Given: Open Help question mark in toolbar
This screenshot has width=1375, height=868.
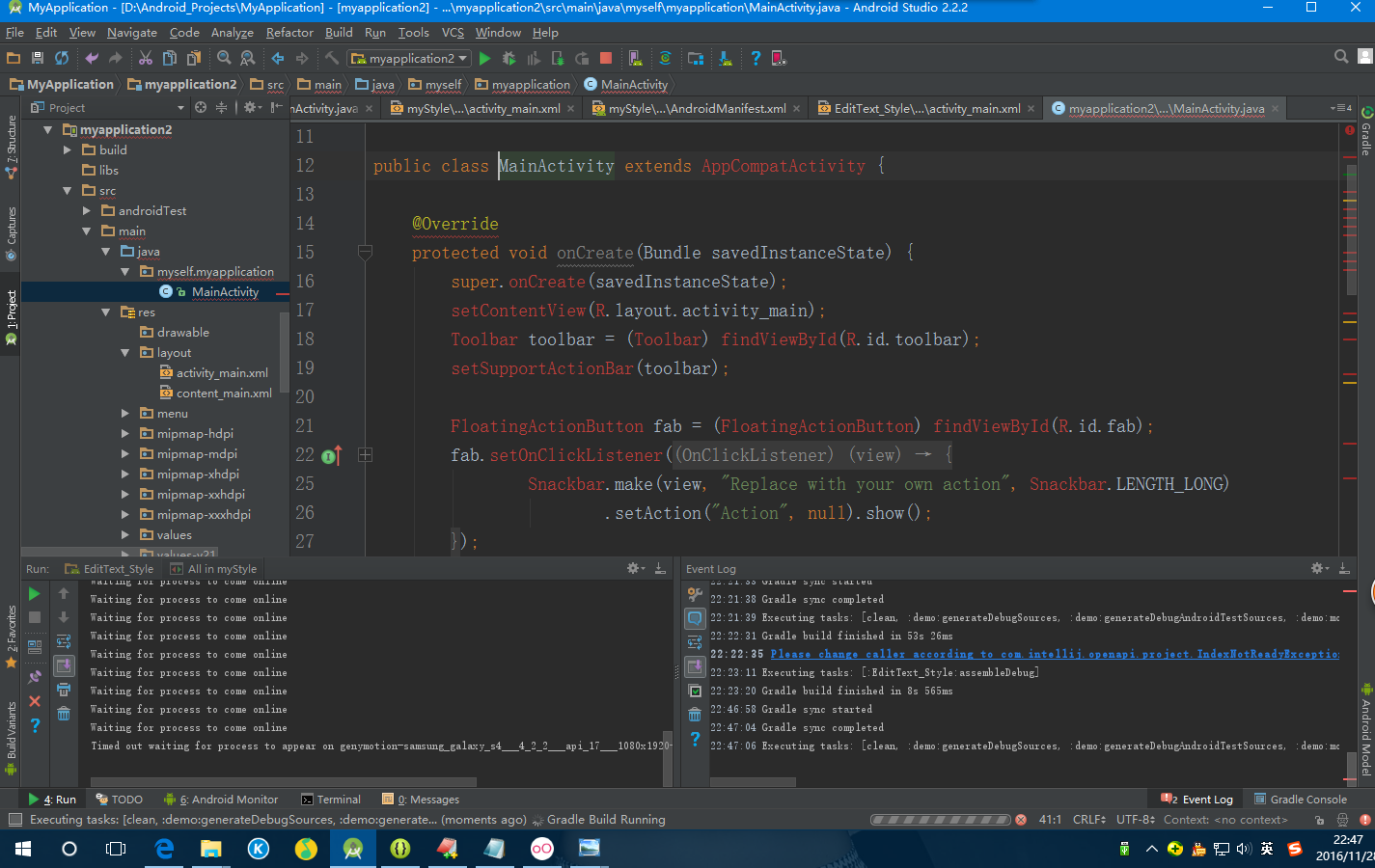Looking at the screenshot, I should point(756,59).
